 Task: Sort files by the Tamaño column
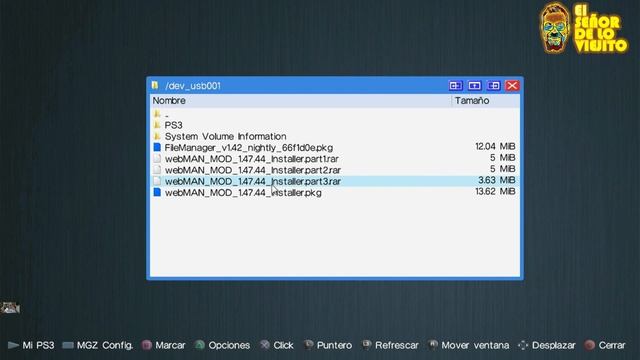[x=486, y=100]
